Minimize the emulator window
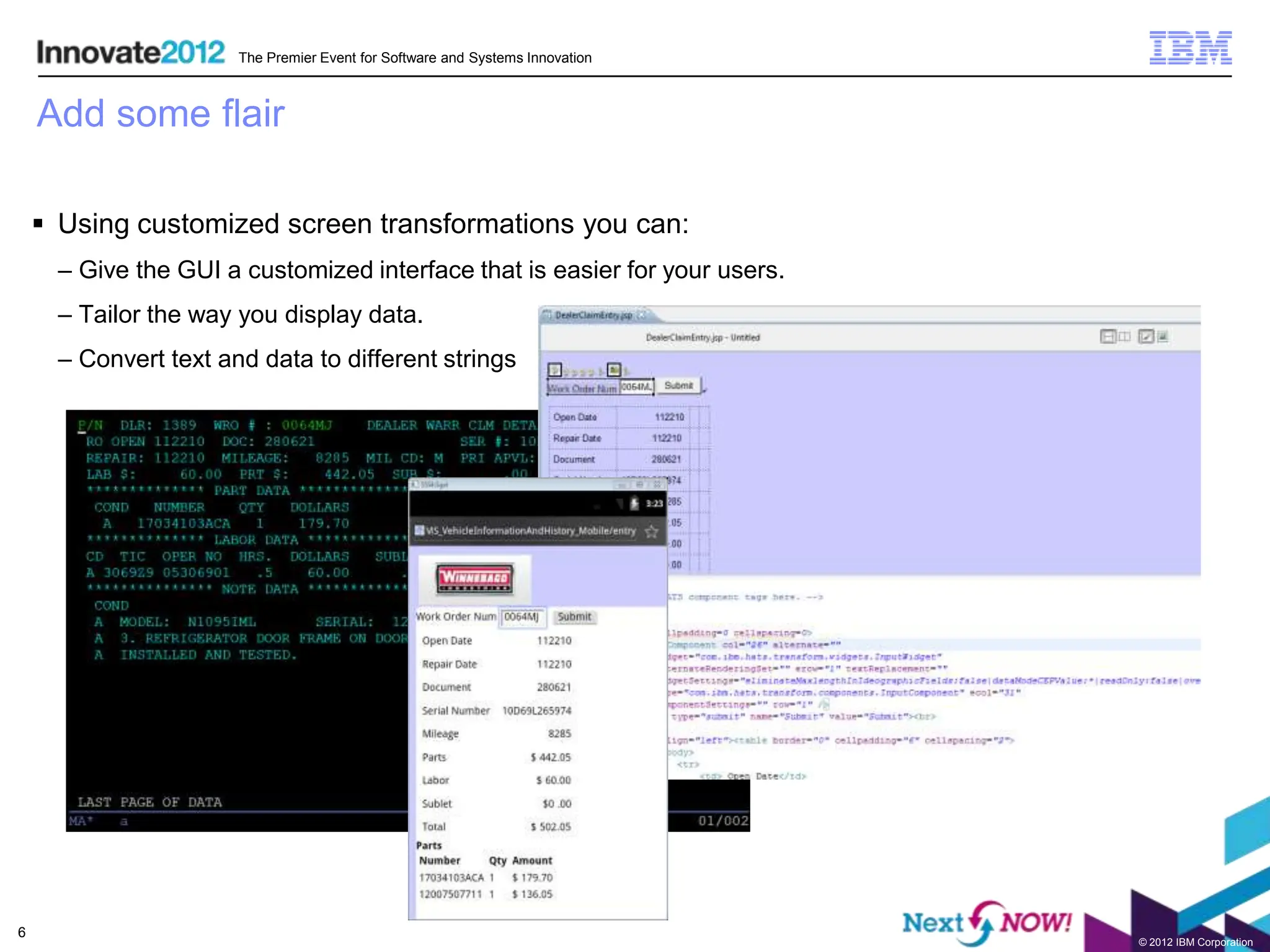Viewport: 1270px width, 952px height. (623, 485)
